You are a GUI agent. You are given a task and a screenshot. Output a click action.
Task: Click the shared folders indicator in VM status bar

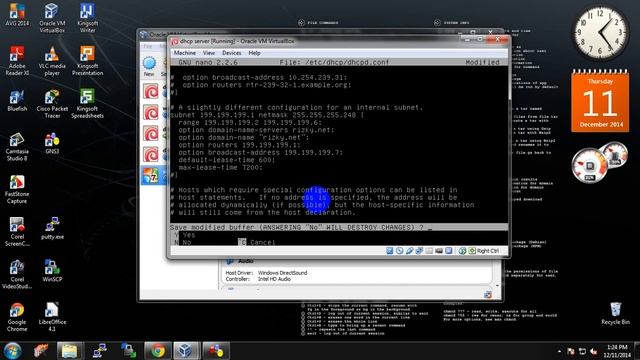(429, 251)
